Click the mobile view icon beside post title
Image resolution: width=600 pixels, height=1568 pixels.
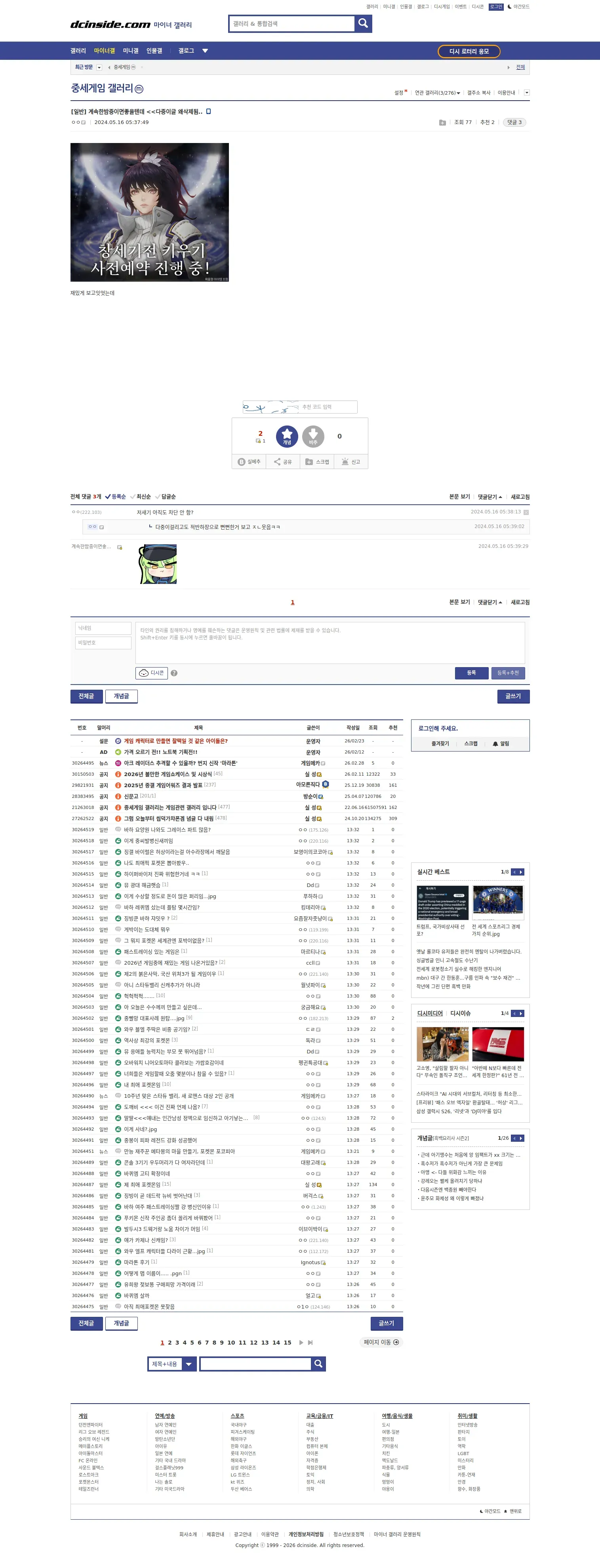click(x=209, y=111)
